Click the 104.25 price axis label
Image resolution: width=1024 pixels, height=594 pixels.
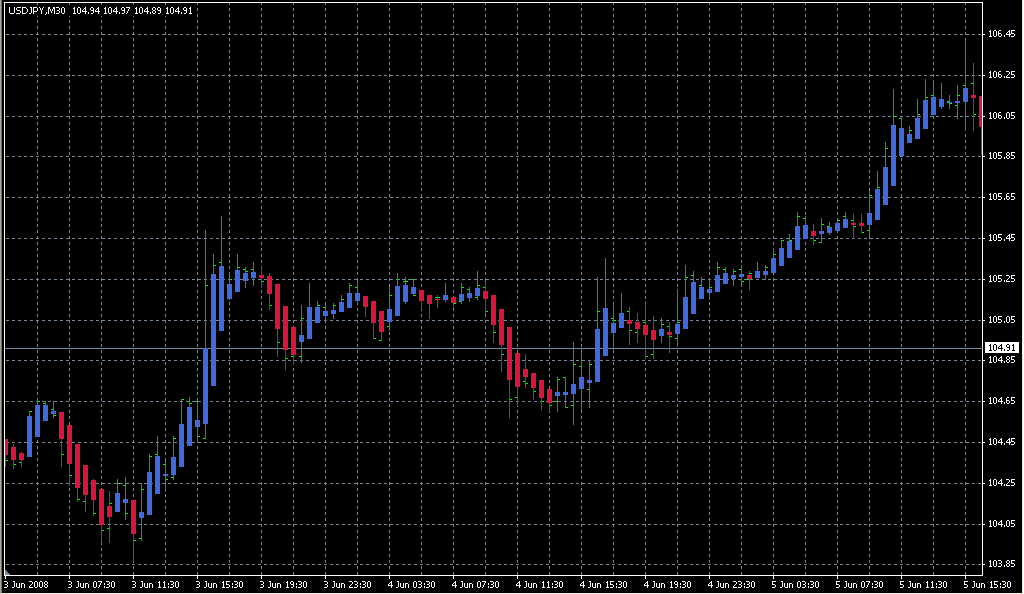pos(1001,483)
